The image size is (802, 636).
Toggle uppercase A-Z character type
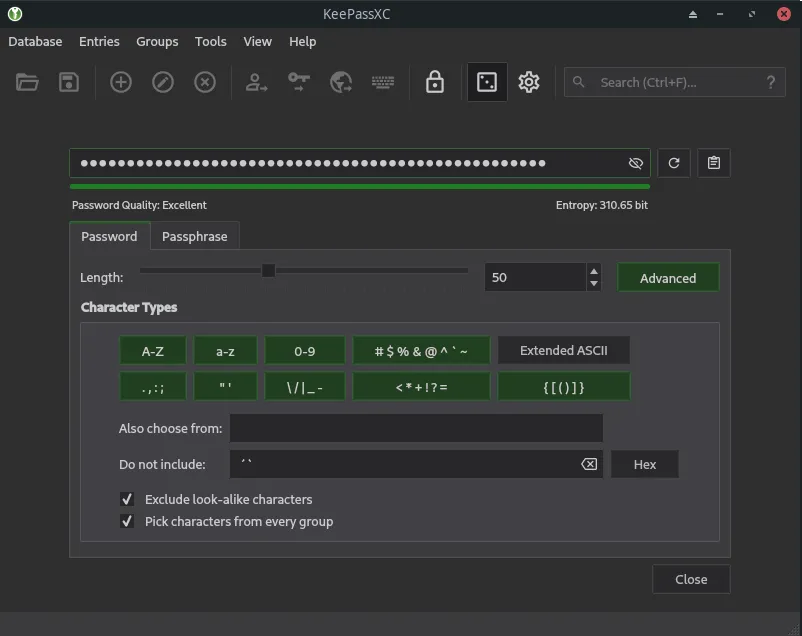coord(152,351)
